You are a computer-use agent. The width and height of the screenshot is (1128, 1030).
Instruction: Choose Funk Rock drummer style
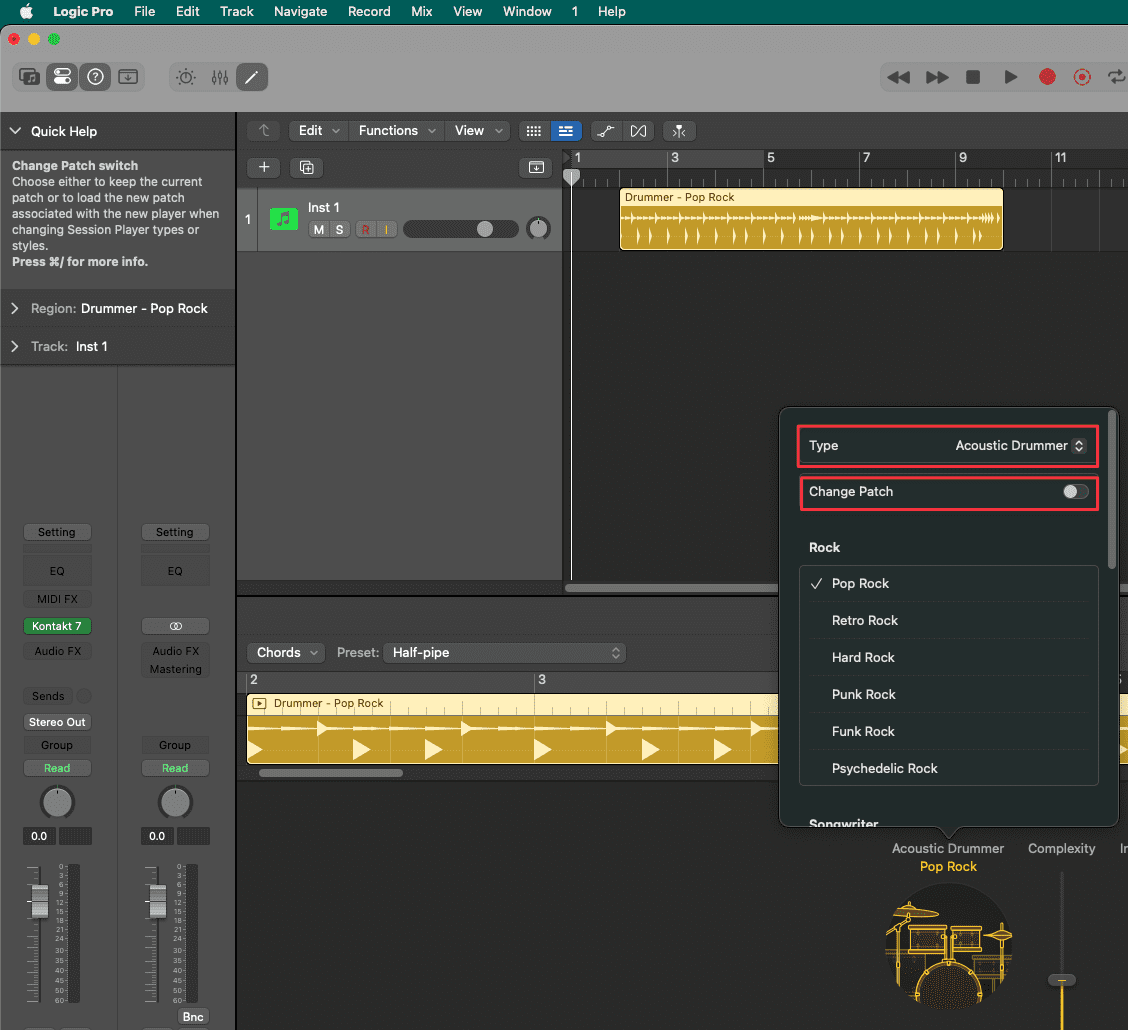click(x=949, y=732)
